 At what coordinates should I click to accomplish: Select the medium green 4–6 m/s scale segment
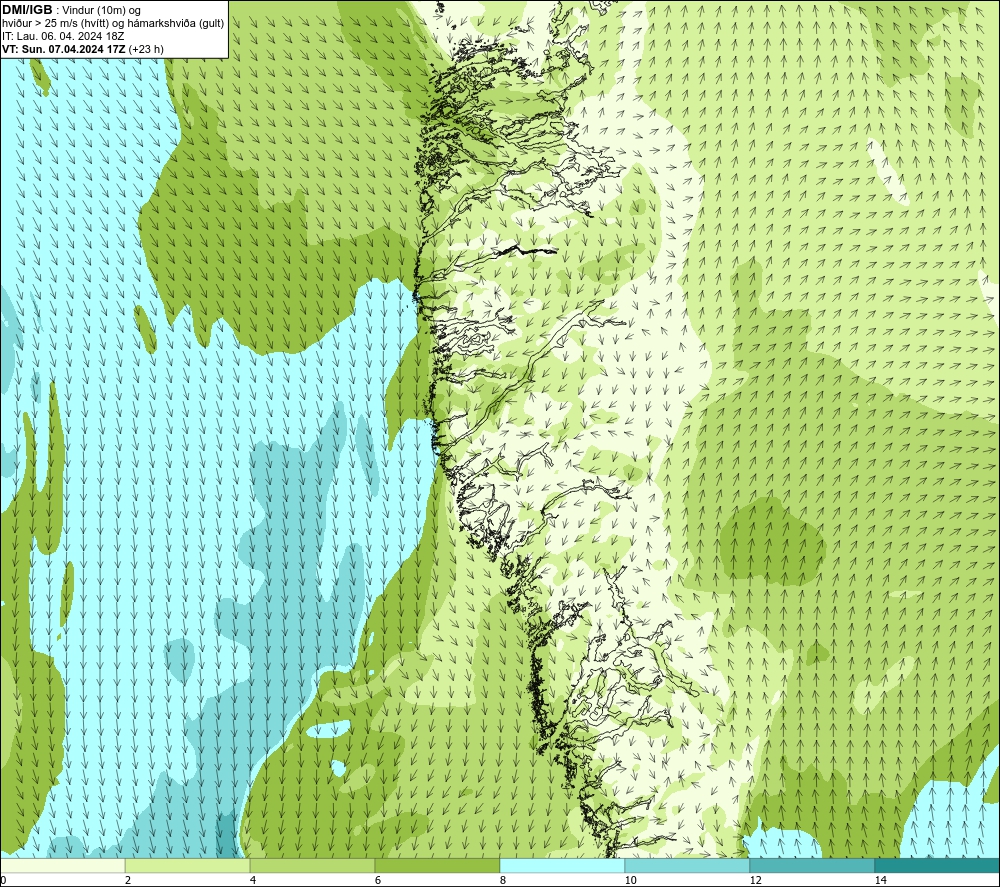[312, 865]
